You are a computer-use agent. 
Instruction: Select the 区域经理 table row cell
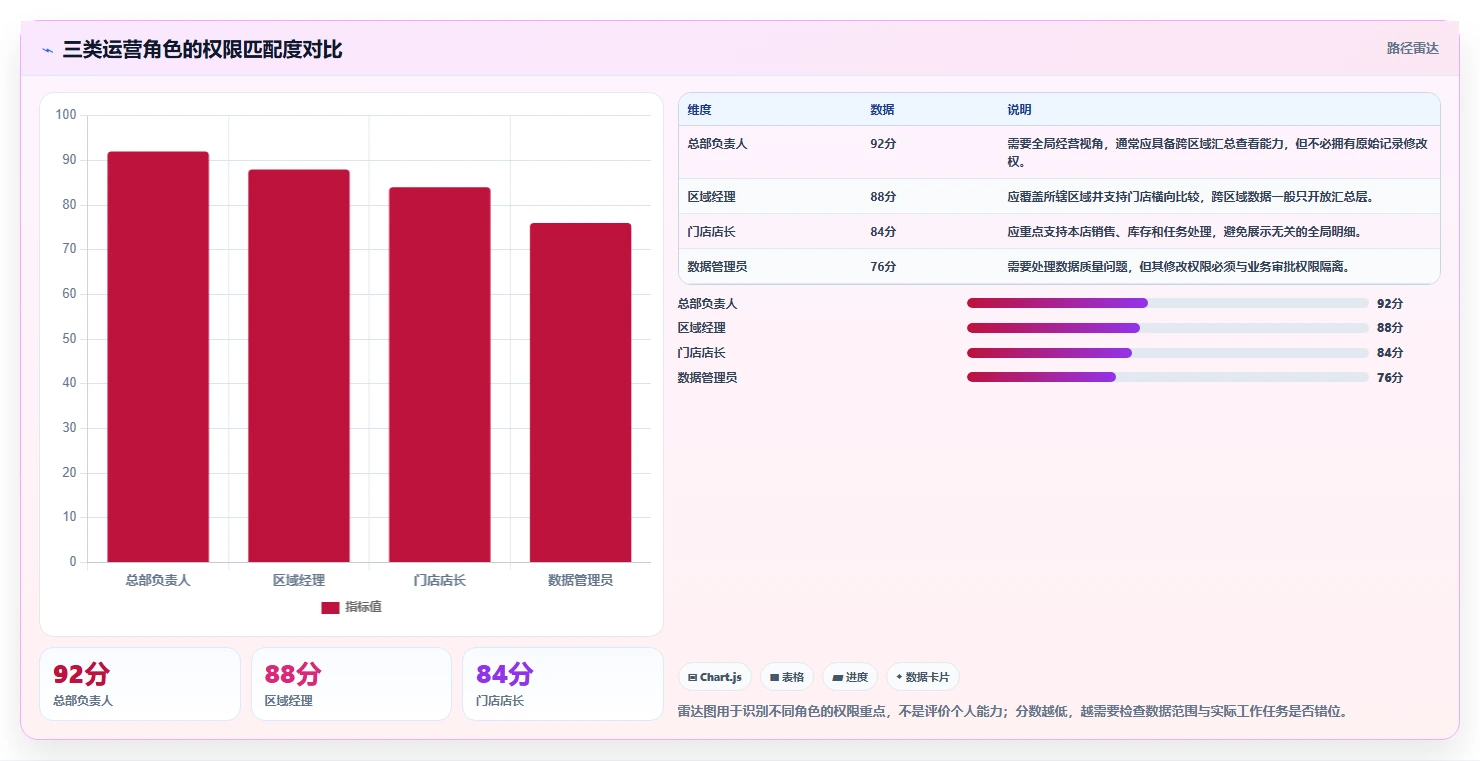[x=712, y=197]
